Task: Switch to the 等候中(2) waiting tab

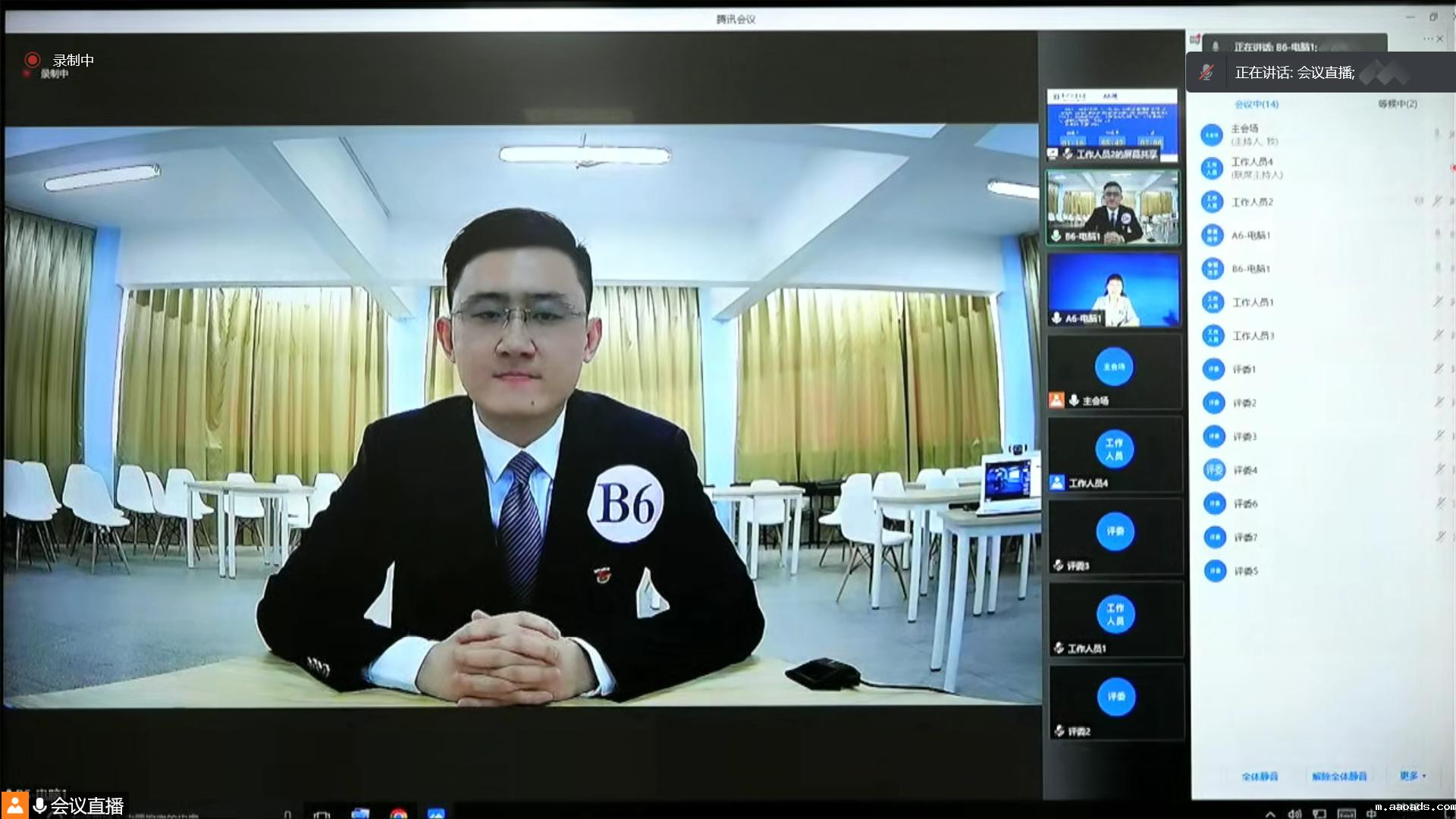Action: 1397,103
